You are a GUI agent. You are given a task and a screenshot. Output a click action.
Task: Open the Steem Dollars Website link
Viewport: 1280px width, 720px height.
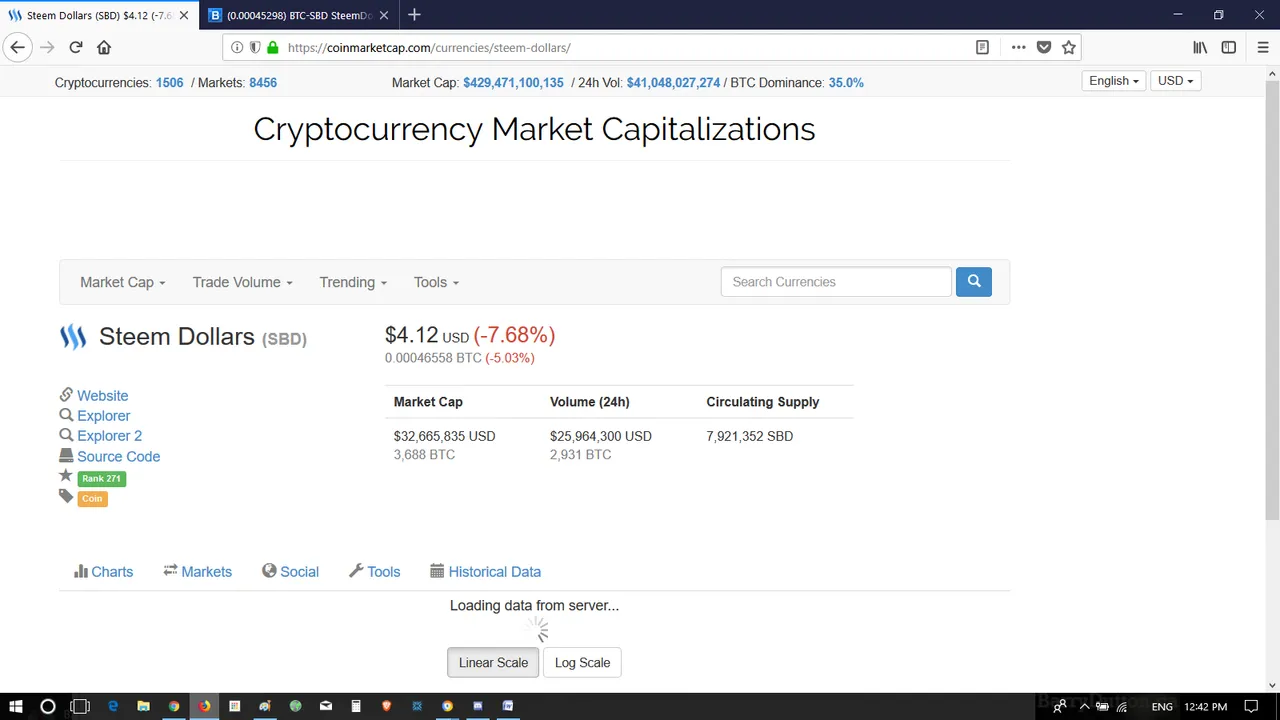pos(102,396)
